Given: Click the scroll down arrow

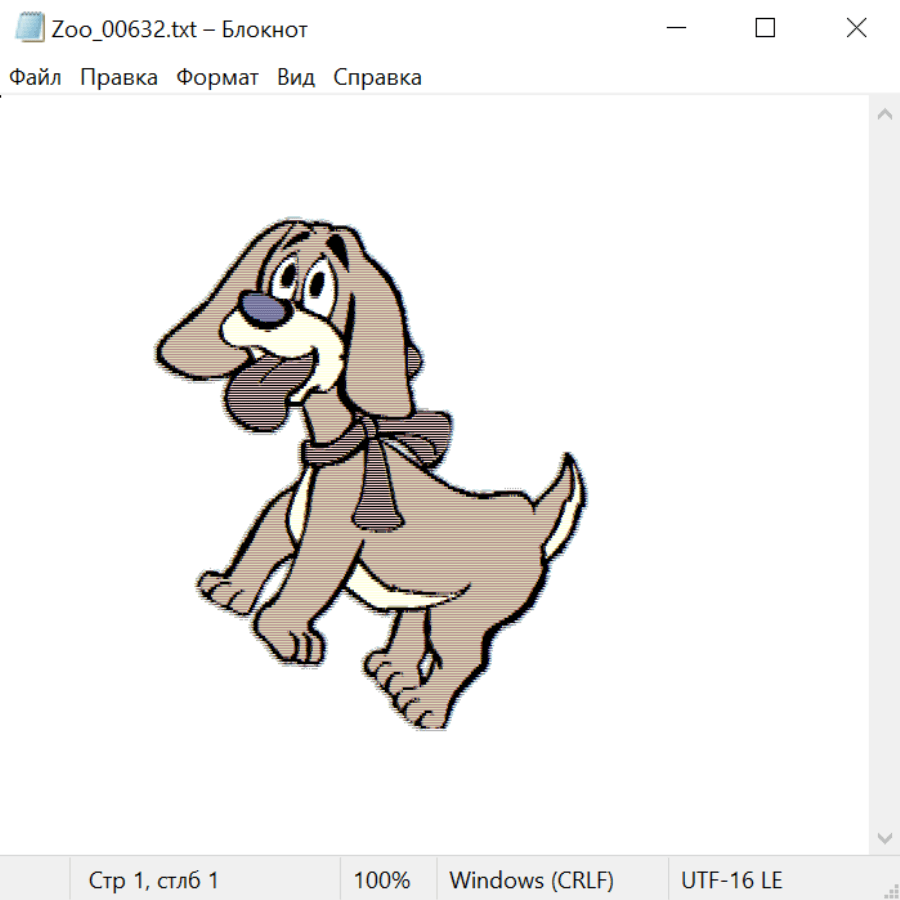Looking at the screenshot, I should coord(884,837).
